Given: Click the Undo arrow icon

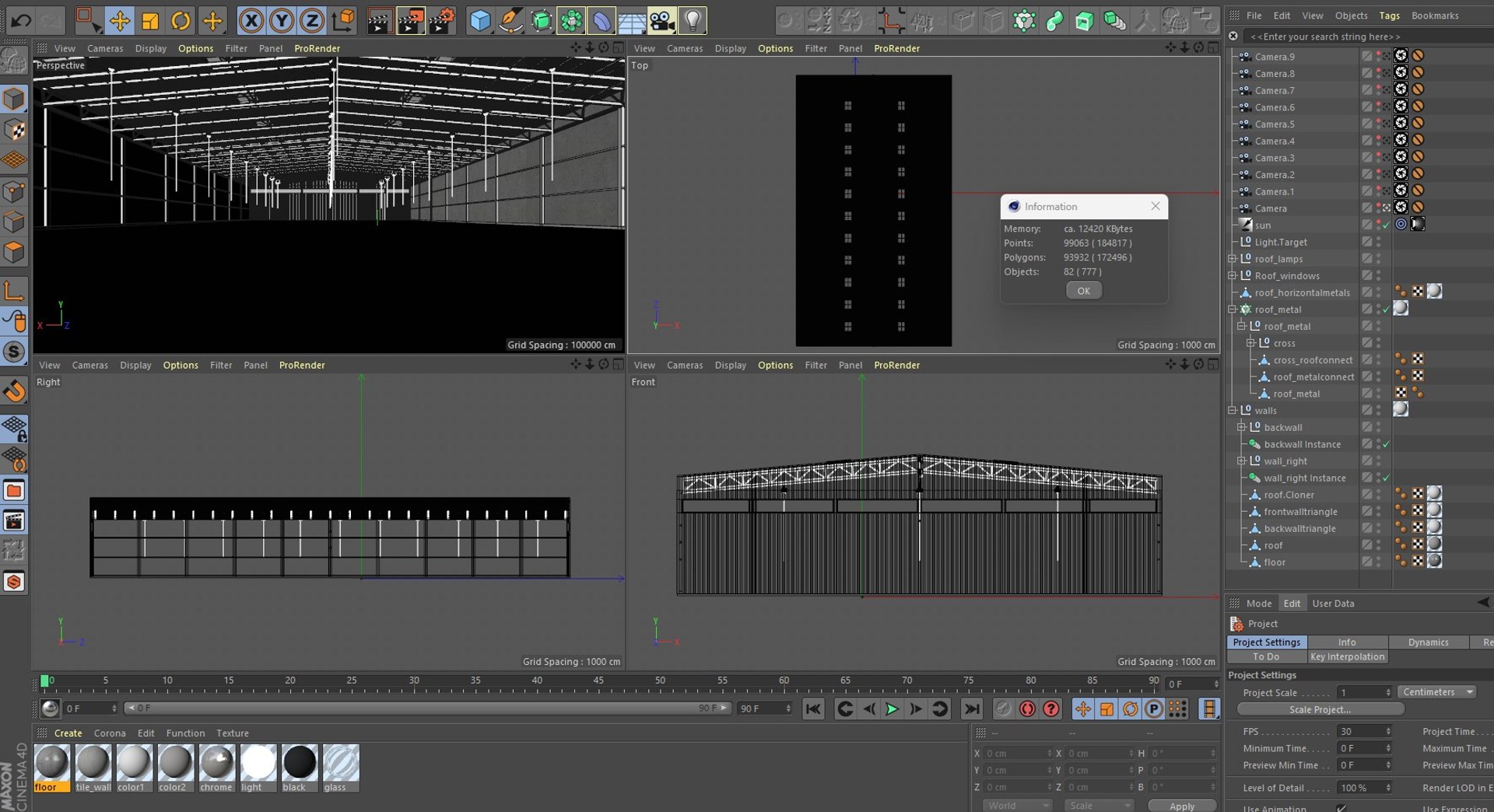Looking at the screenshot, I should click(x=21, y=20).
